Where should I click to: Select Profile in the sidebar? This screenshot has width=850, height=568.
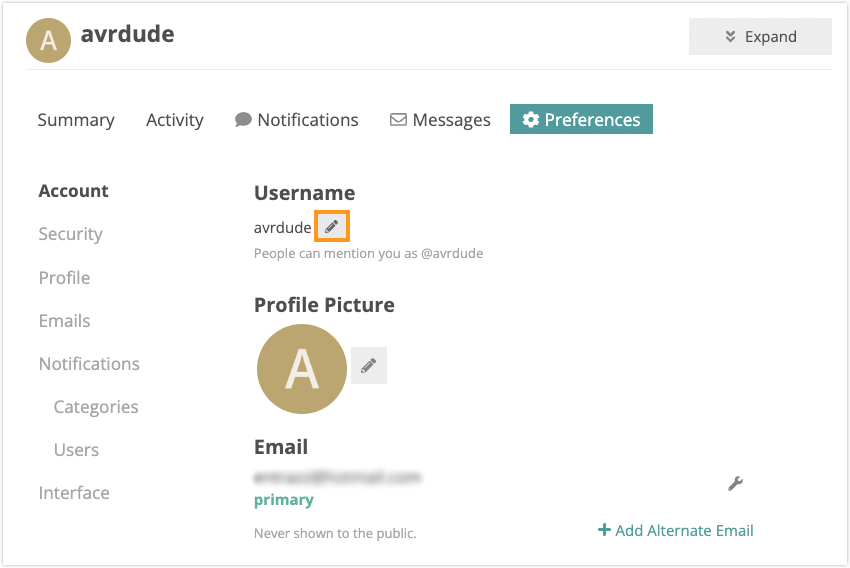coord(65,277)
